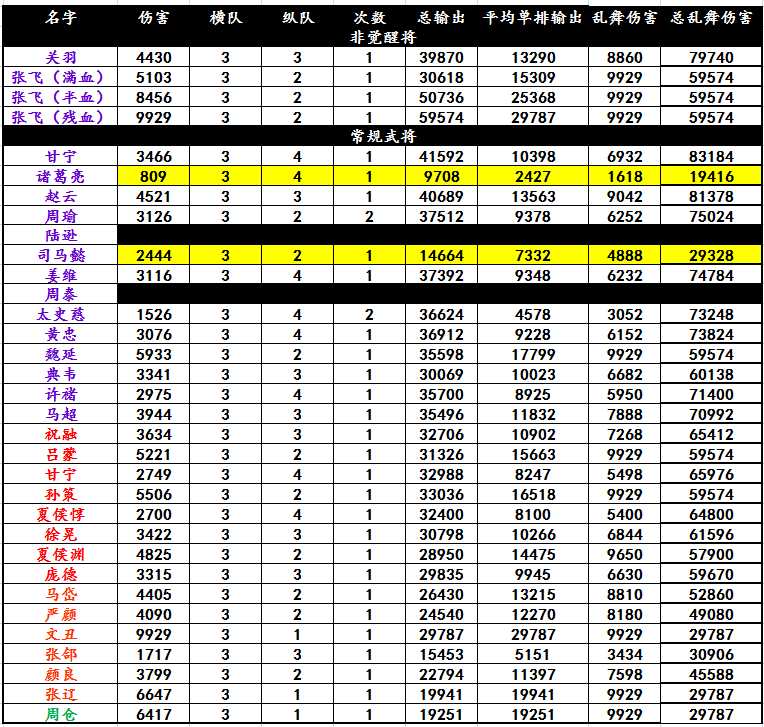Click the yellow 司马懿 name cell
764x727 pixels.
click(59, 255)
